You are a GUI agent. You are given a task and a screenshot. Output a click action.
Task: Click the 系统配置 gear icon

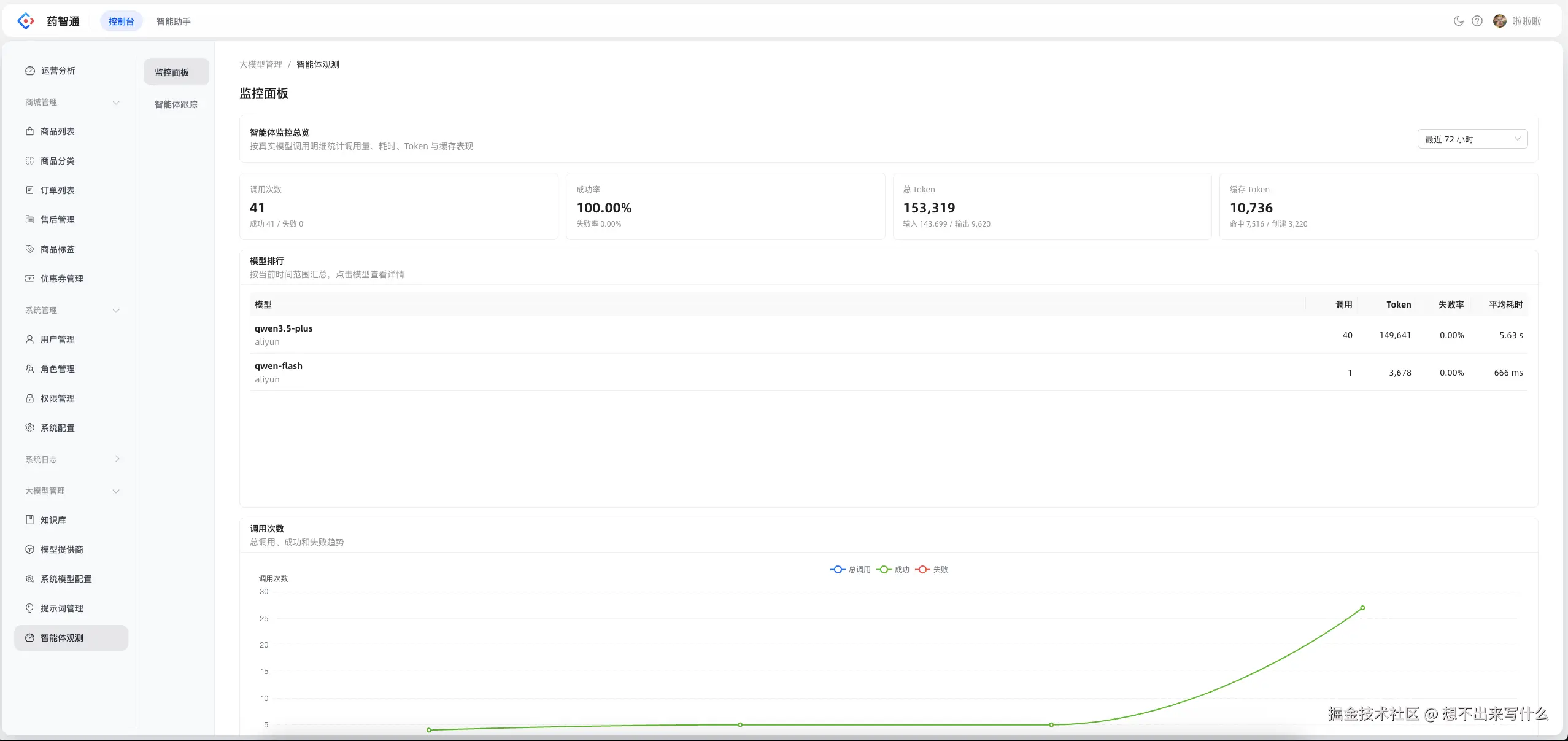29,428
